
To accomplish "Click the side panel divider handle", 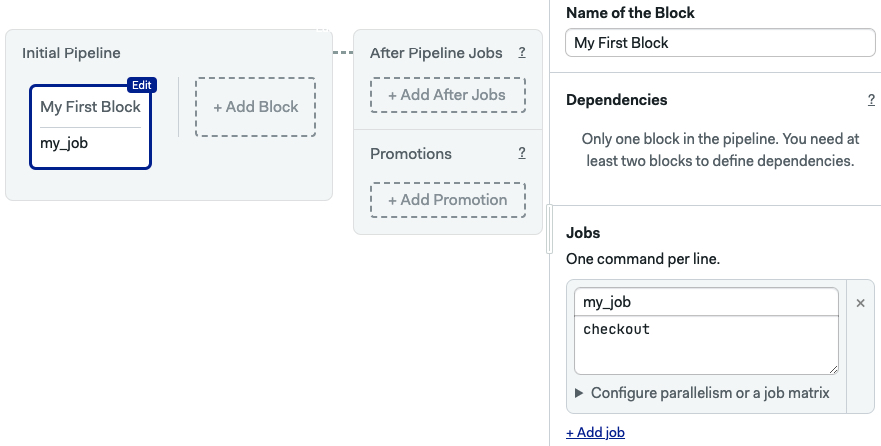I will pyautogui.click(x=550, y=229).
